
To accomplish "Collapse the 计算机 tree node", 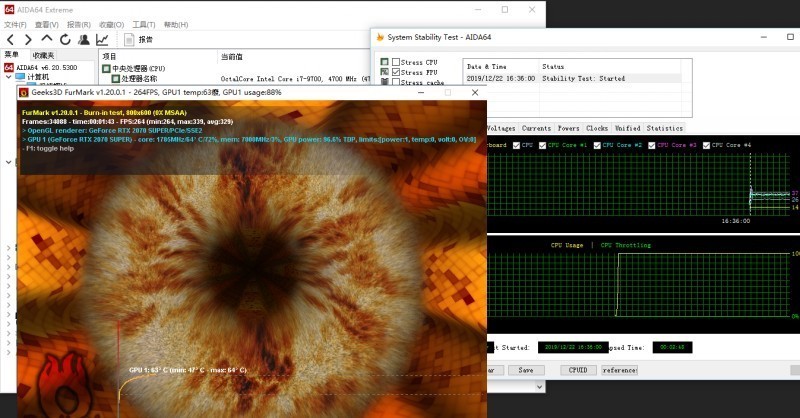I will [8, 77].
